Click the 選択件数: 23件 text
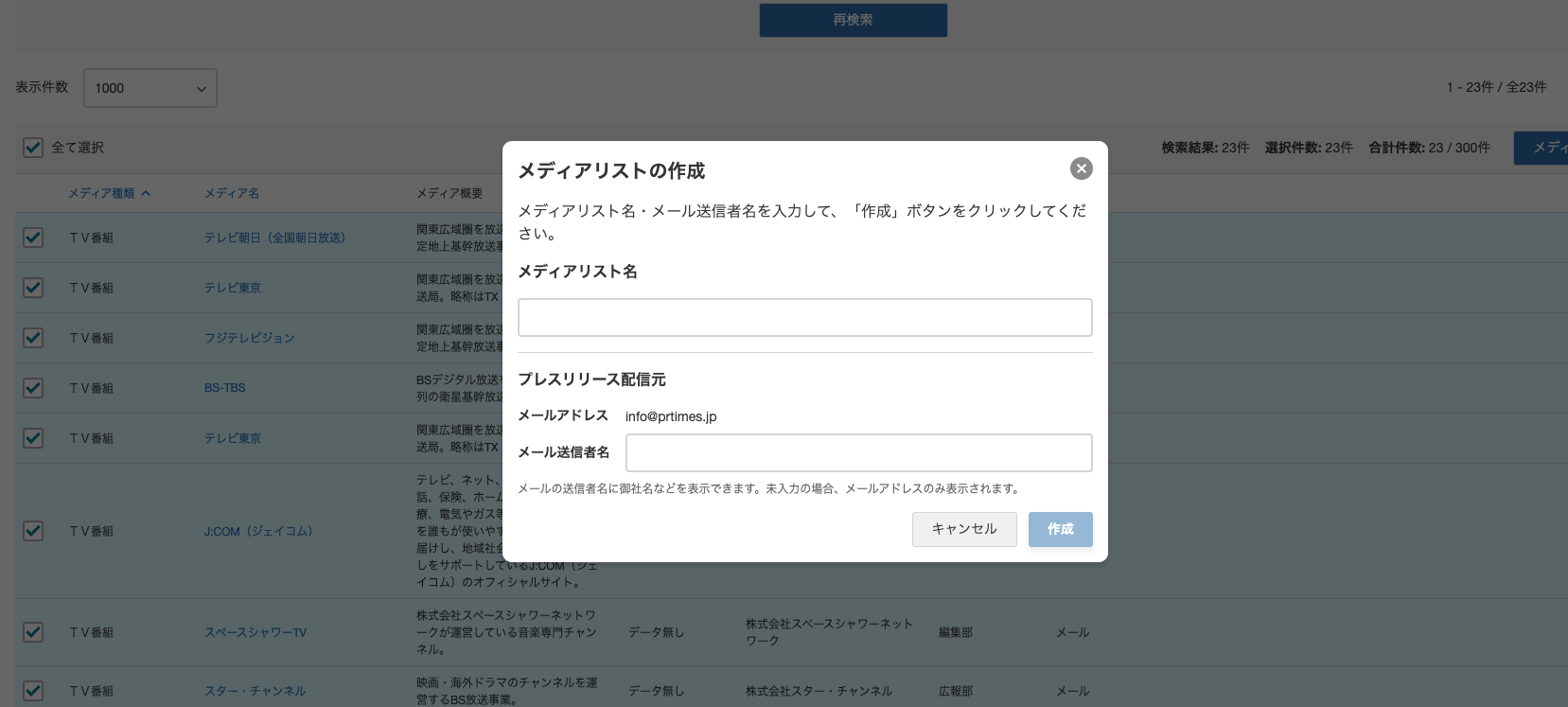The image size is (1568, 707). [1309, 148]
